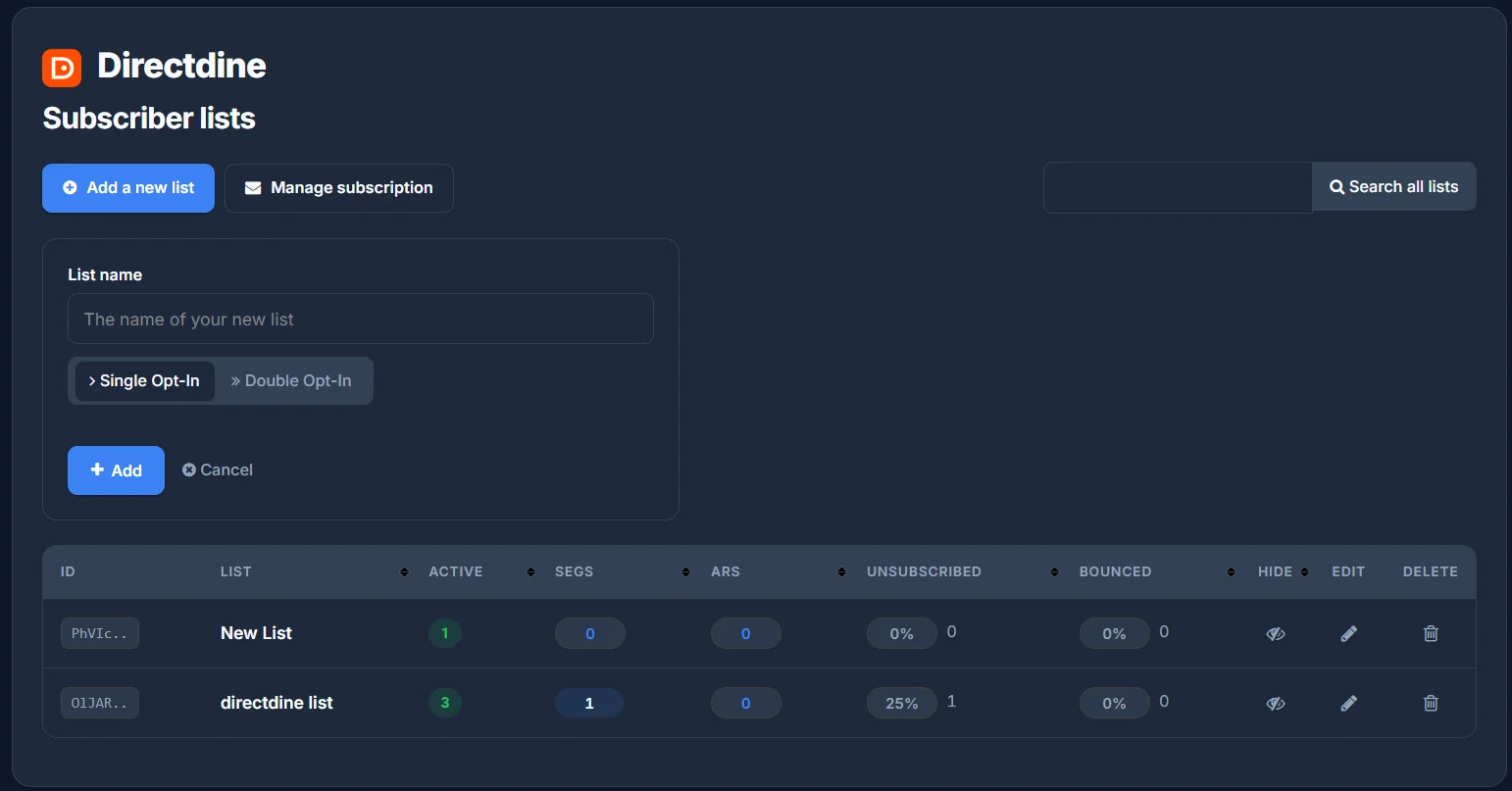Click the search lists text field
1512x791 pixels.
[1178, 187]
